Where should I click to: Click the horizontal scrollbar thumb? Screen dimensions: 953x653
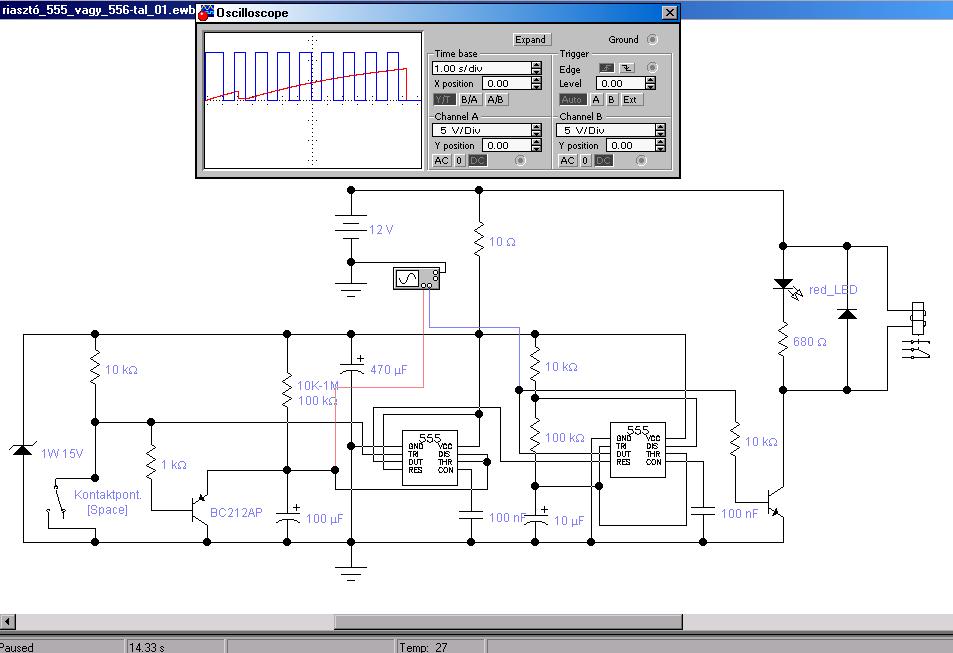[x=508, y=621]
